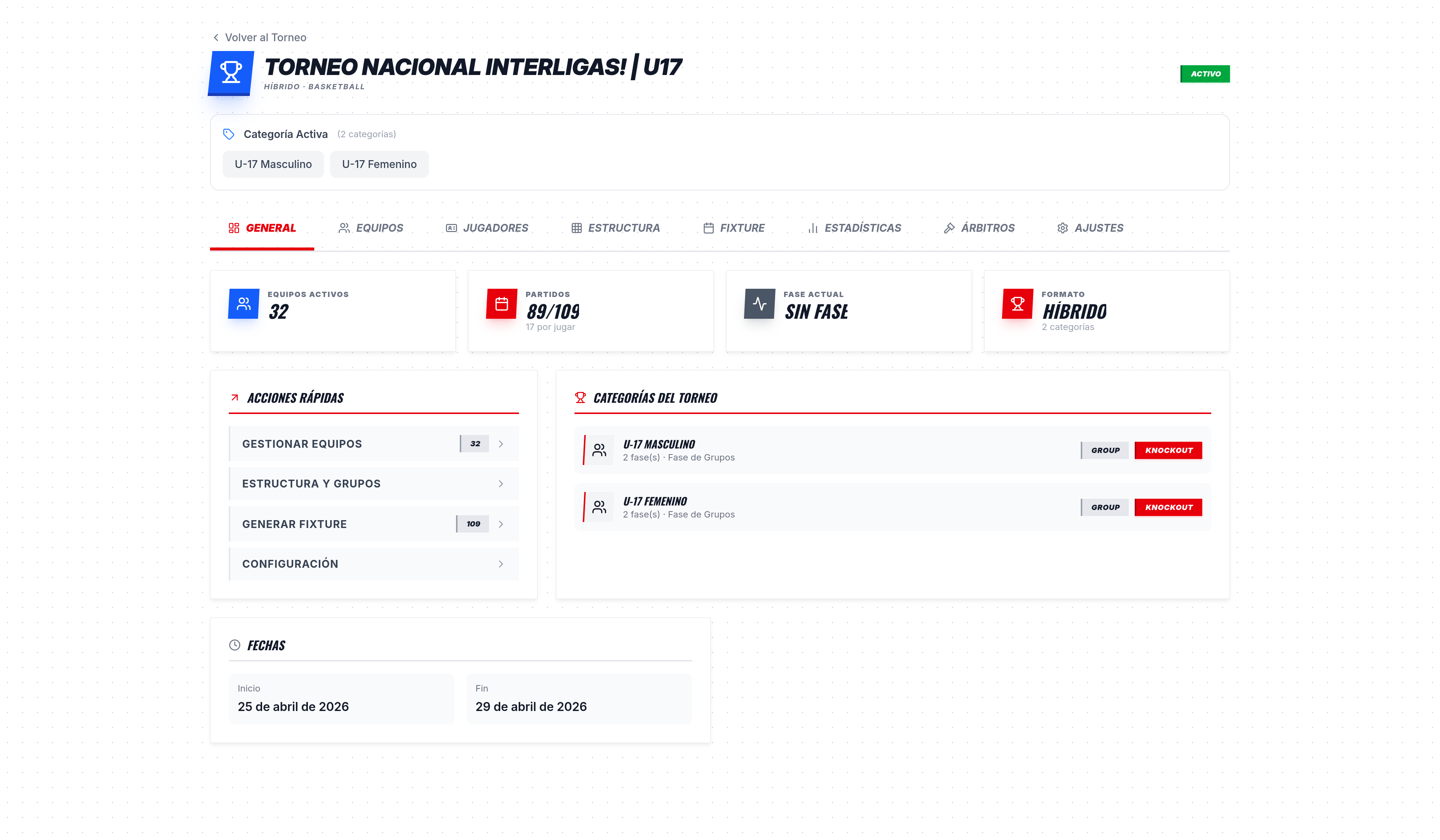Click the U-17 Masculino title in Categorías del Torneo
This screenshot has height=840, width=1440.
click(659, 445)
